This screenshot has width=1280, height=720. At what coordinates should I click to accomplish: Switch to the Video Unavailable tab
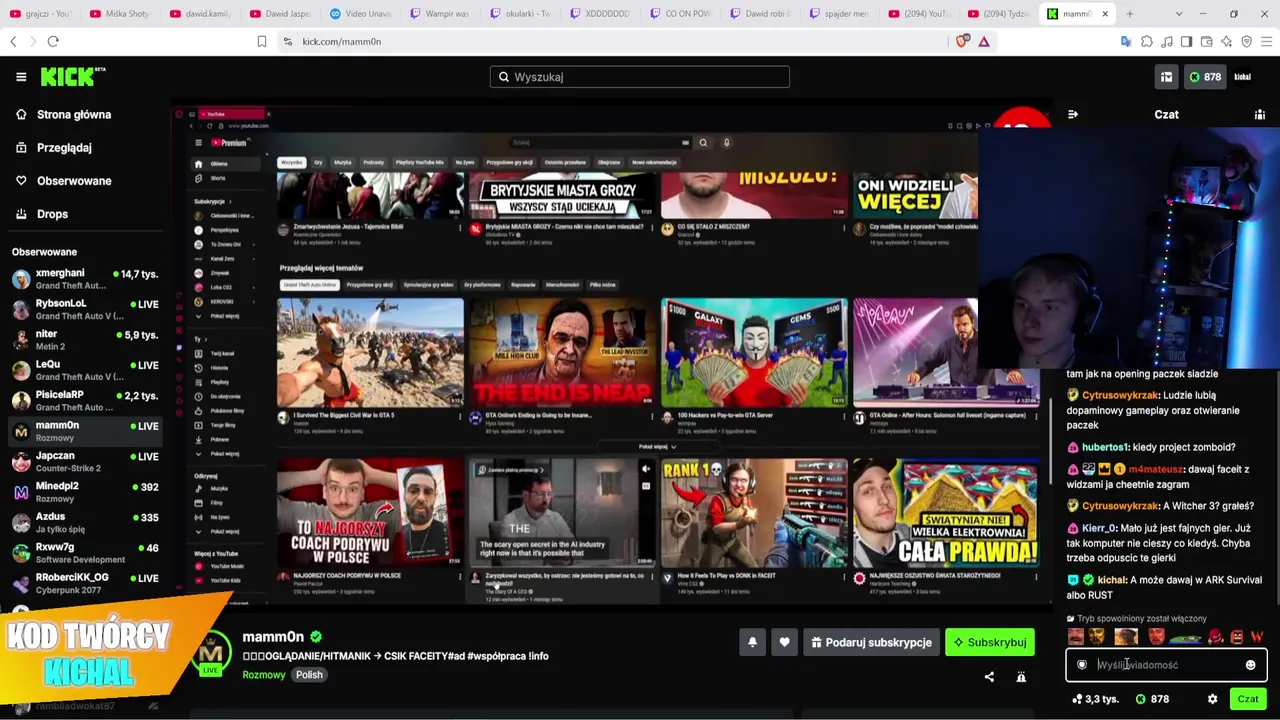click(x=361, y=14)
